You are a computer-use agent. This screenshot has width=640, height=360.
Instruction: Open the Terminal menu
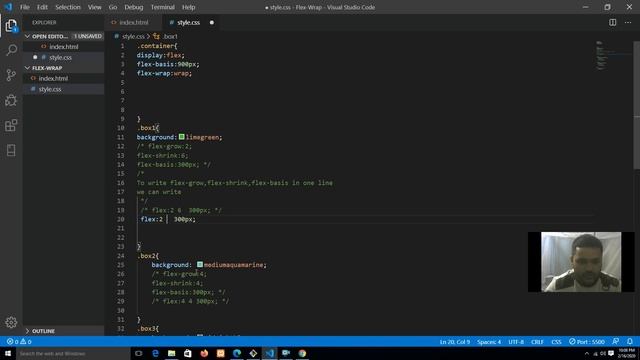coord(162,7)
